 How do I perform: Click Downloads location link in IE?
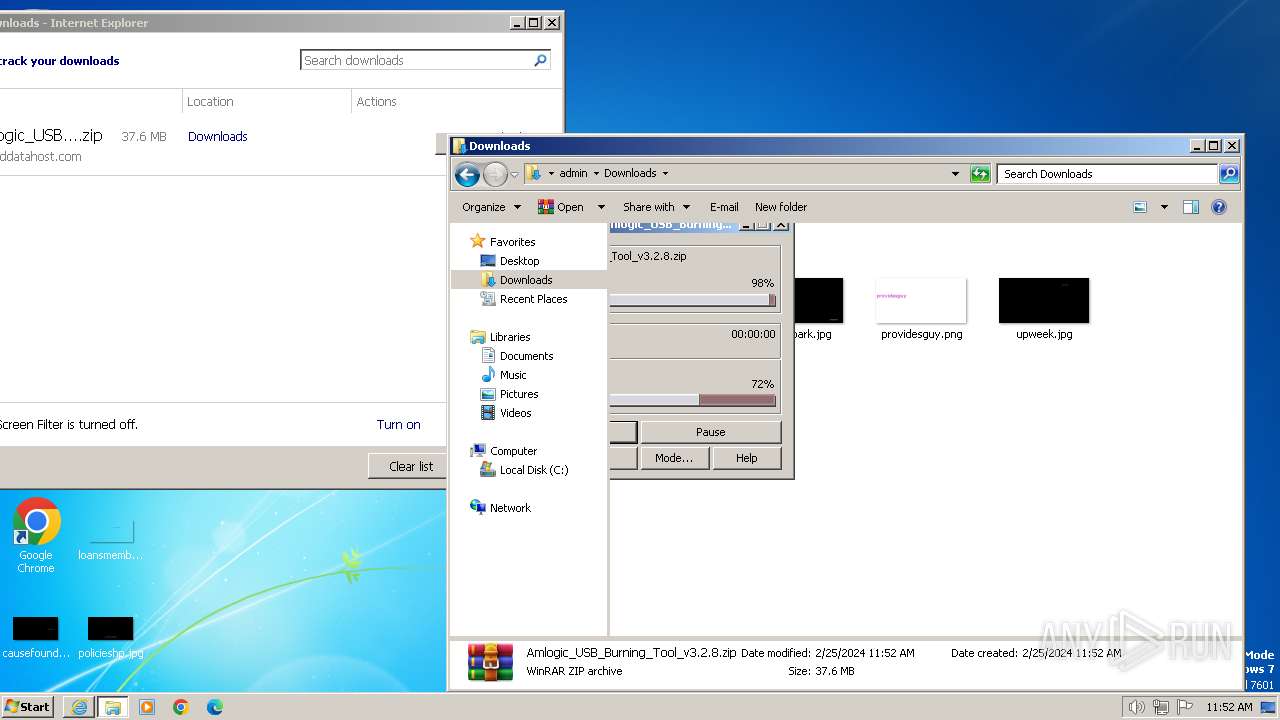[x=217, y=136]
